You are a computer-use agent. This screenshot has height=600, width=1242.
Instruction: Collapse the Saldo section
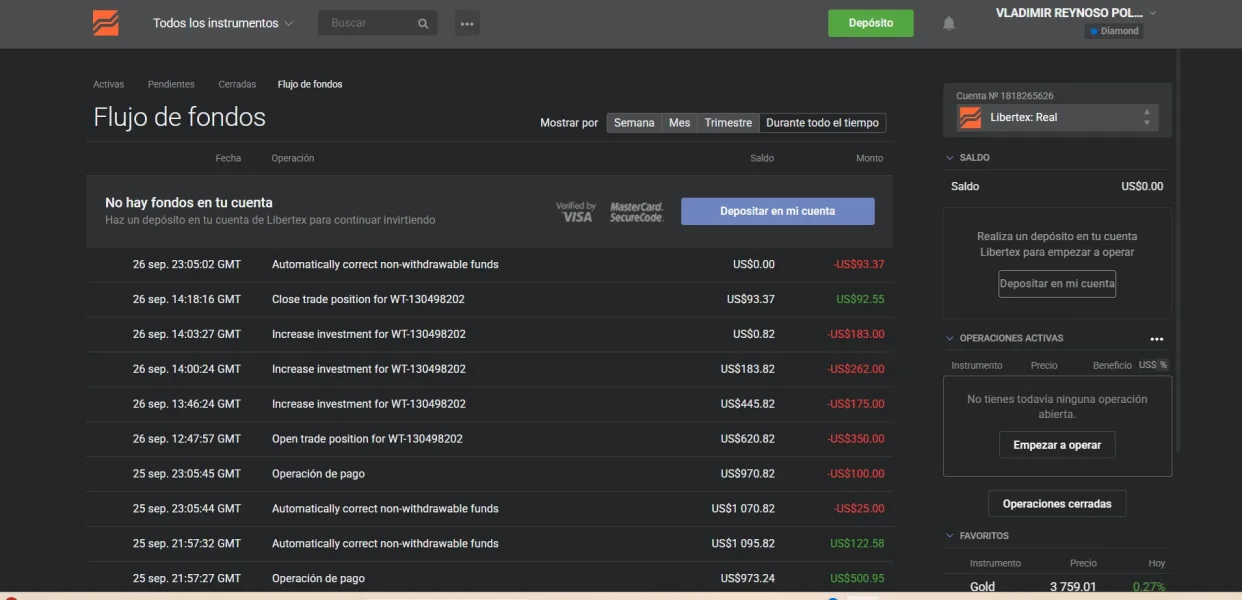click(x=950, y=158)
